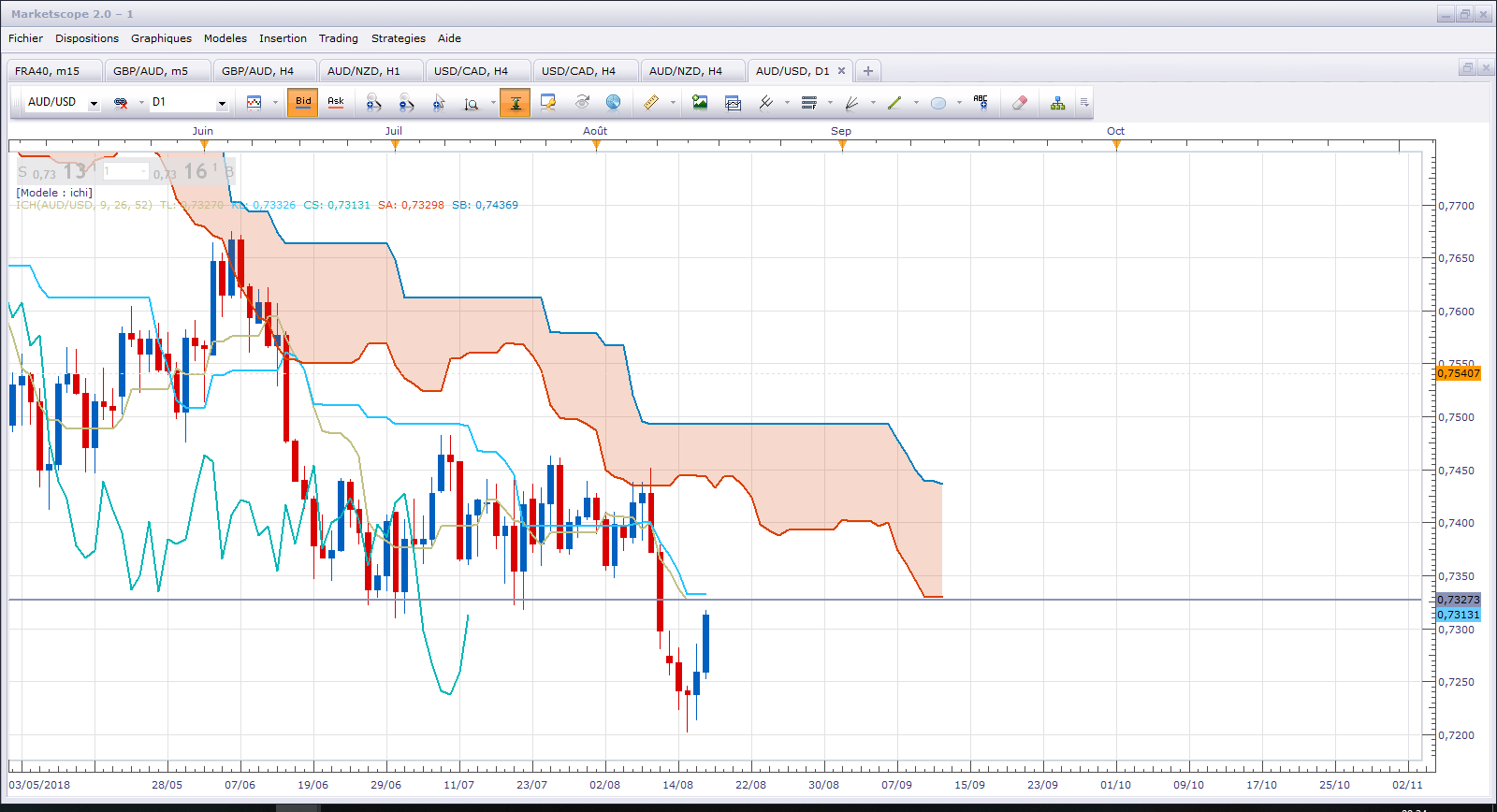
Task: Click the ICH(AUD/USD, 9, 26, 52) indicator label
Action: coord(84,205)
